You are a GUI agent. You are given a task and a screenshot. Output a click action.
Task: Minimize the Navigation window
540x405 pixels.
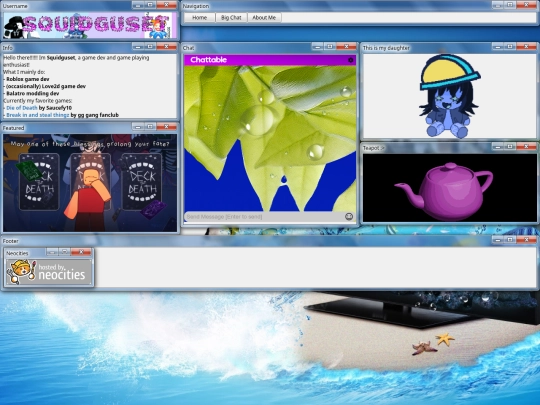(x=498, y=5)
